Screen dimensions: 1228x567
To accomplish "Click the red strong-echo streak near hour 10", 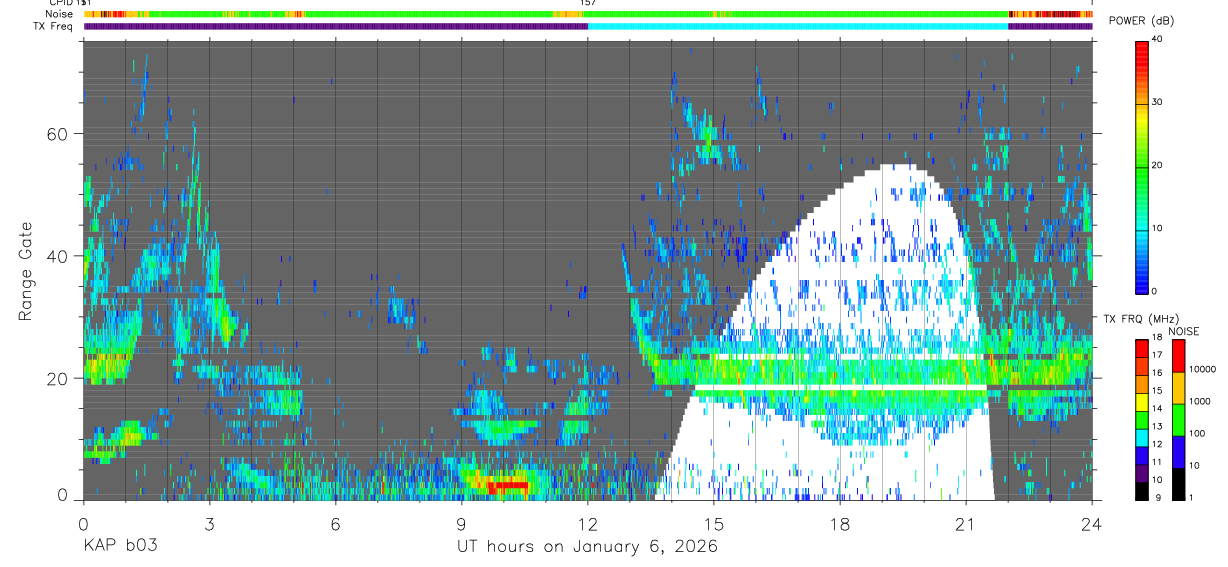I will click(508, 485).
